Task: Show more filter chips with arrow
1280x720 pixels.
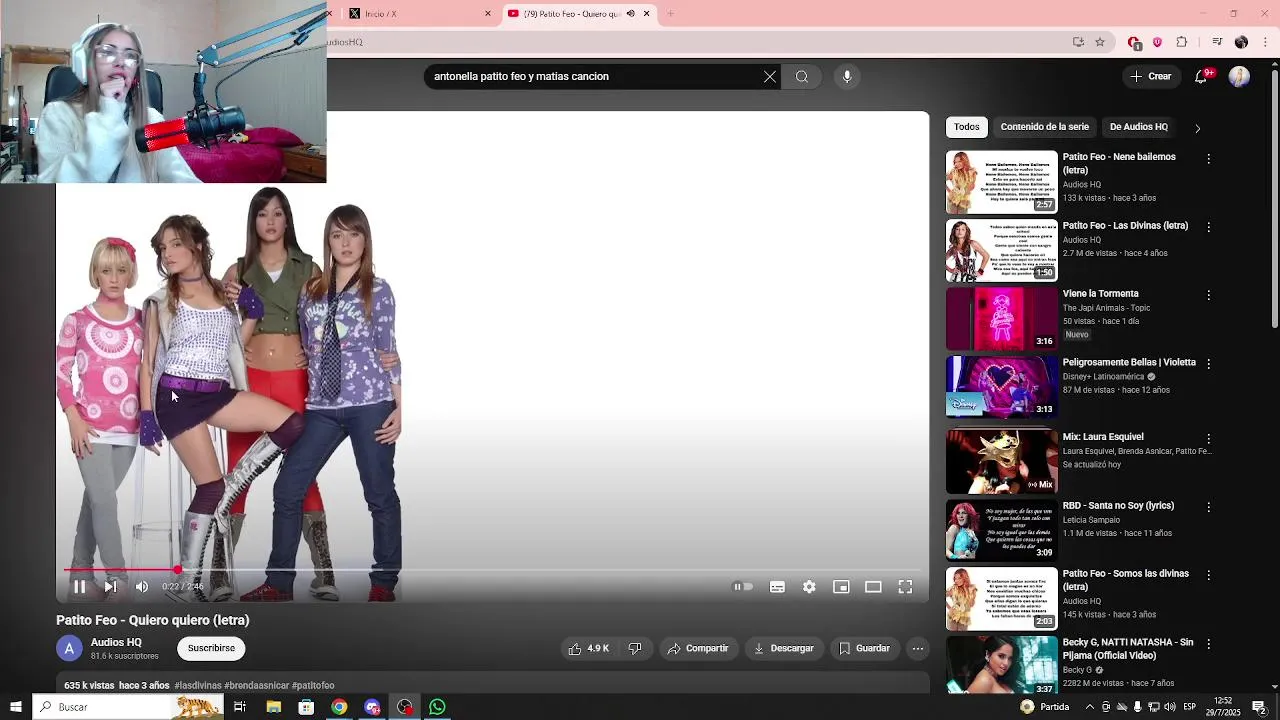Action: [1197, 128]
